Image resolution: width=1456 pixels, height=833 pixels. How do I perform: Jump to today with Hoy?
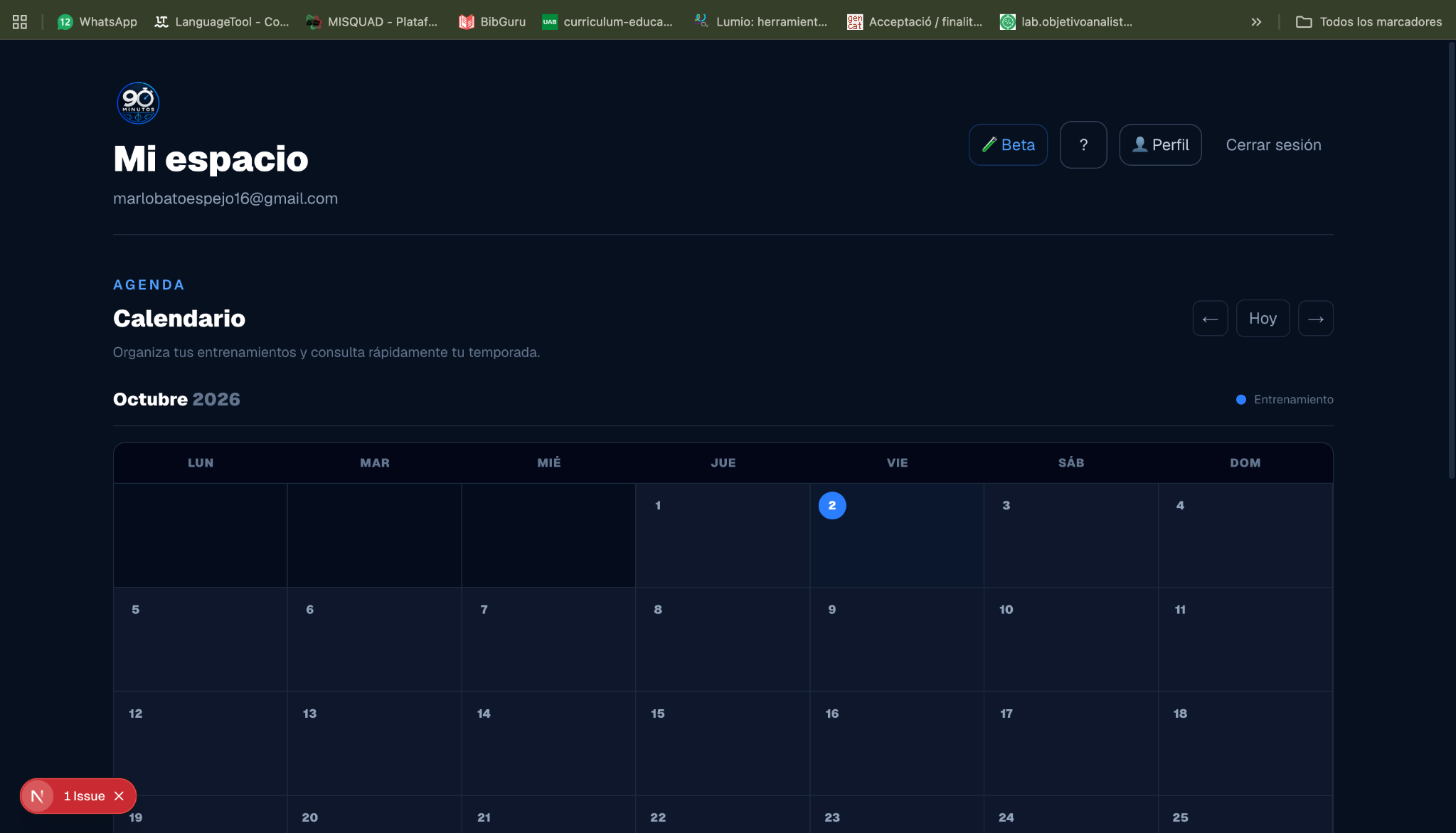coord(1263,319)
